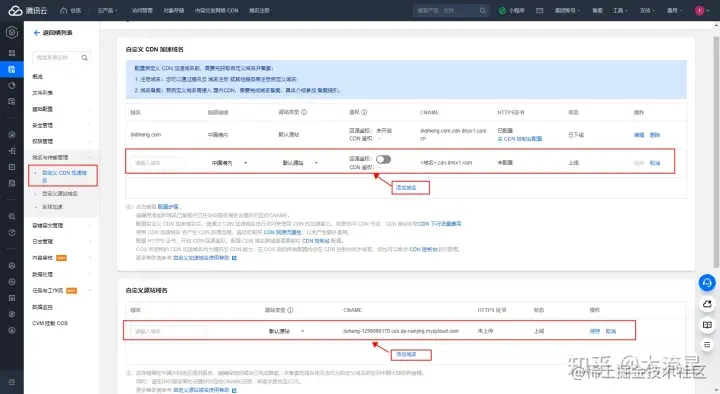Click the info icon beside origin type header

point(304,112)
